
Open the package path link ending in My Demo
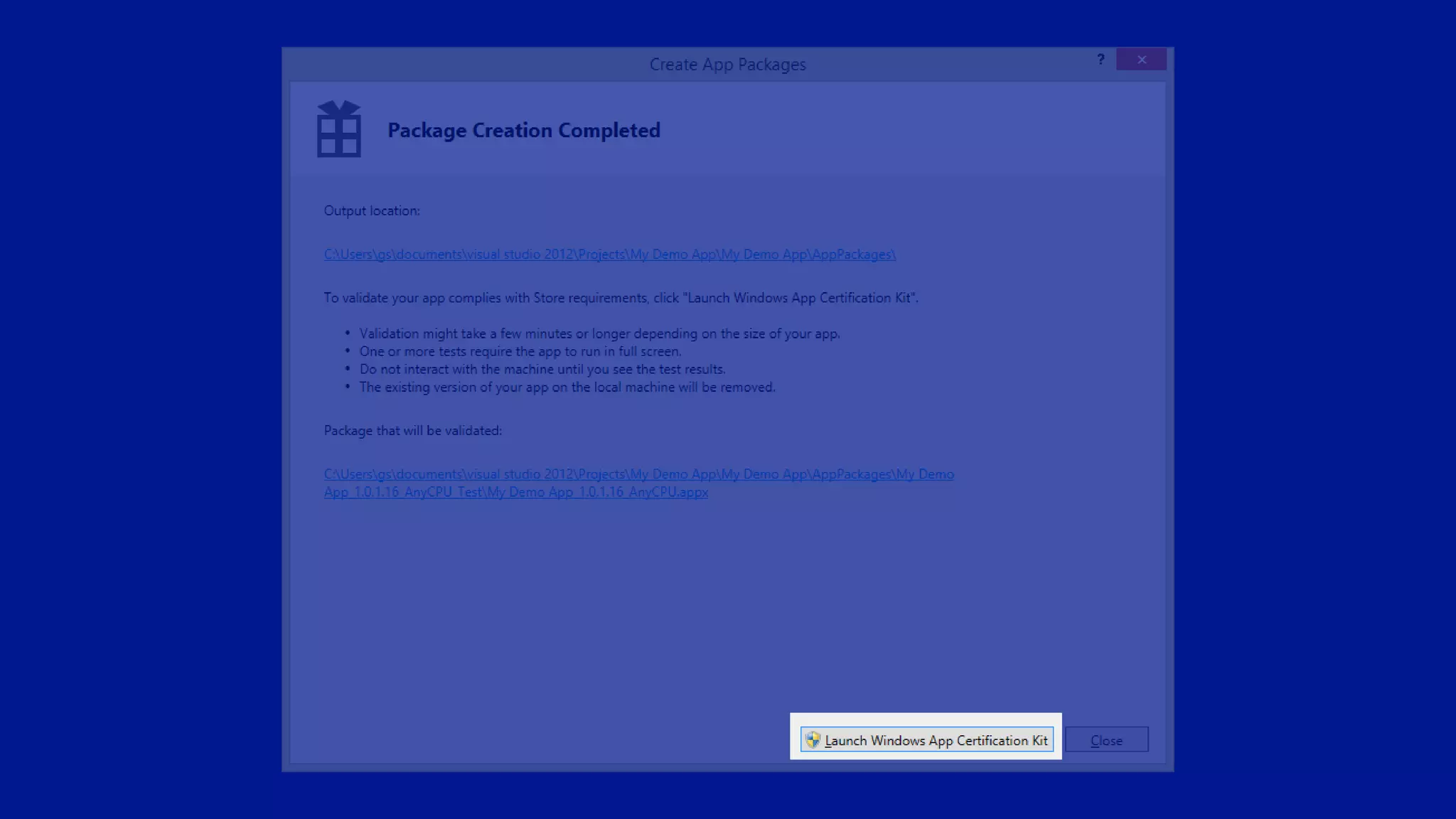[x=638, y=474]
